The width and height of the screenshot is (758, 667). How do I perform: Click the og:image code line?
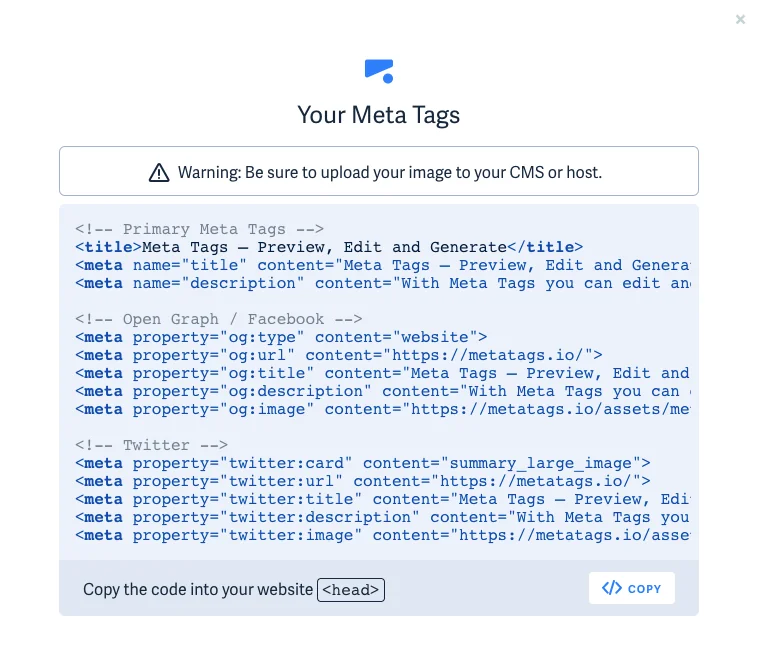tap(383, 409)
